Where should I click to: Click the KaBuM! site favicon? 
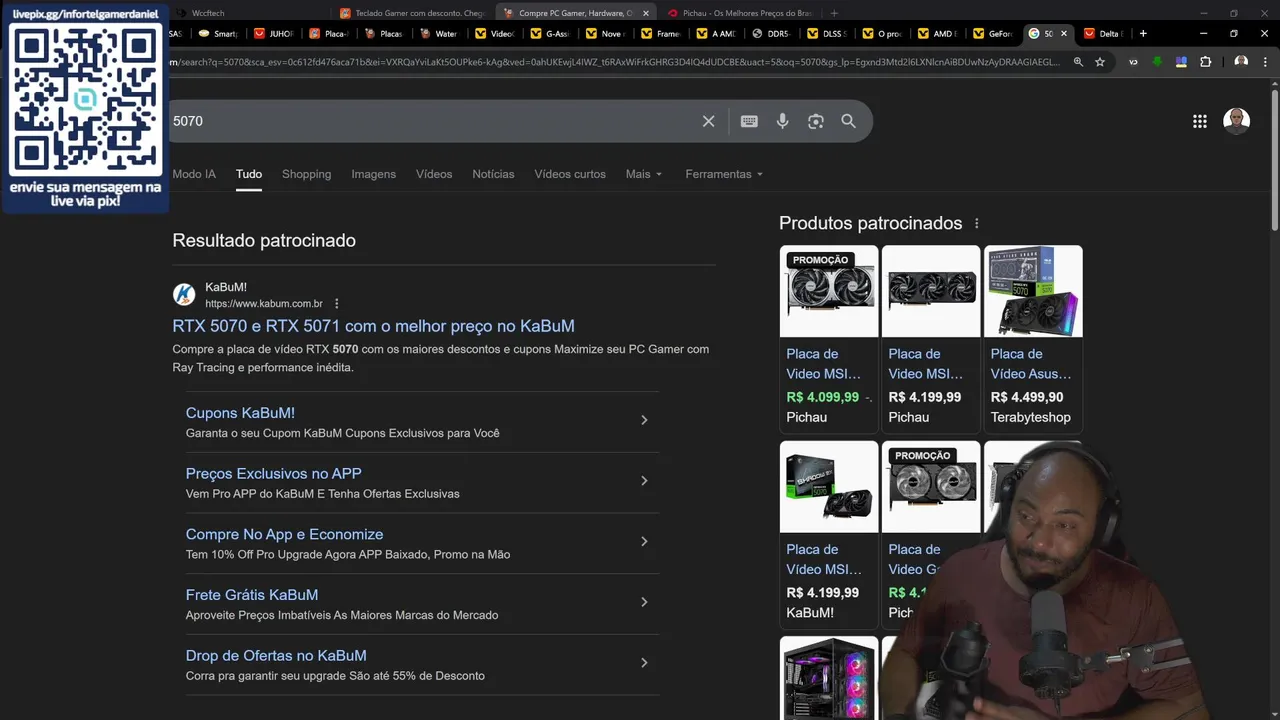coord(184,295)
